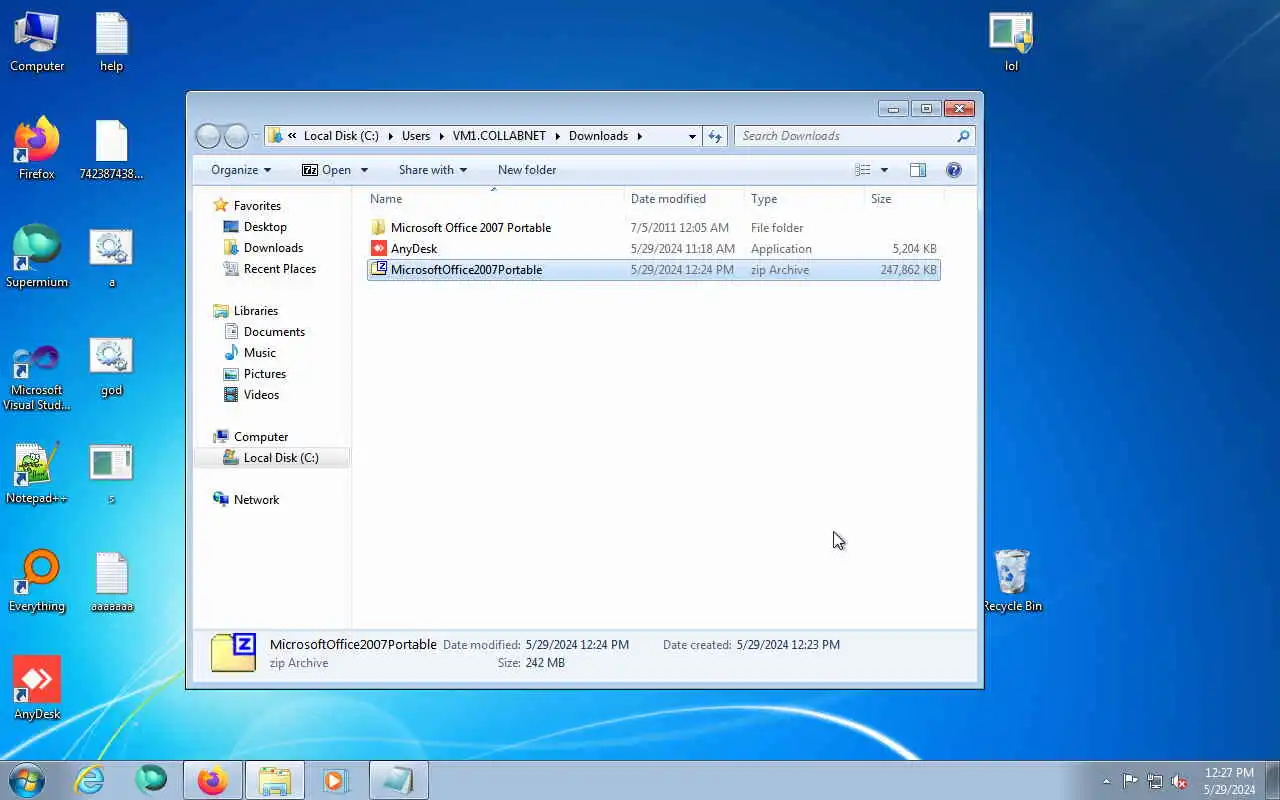Sort by Date modified column
The image size is (1280, 800).
(684, 199)
